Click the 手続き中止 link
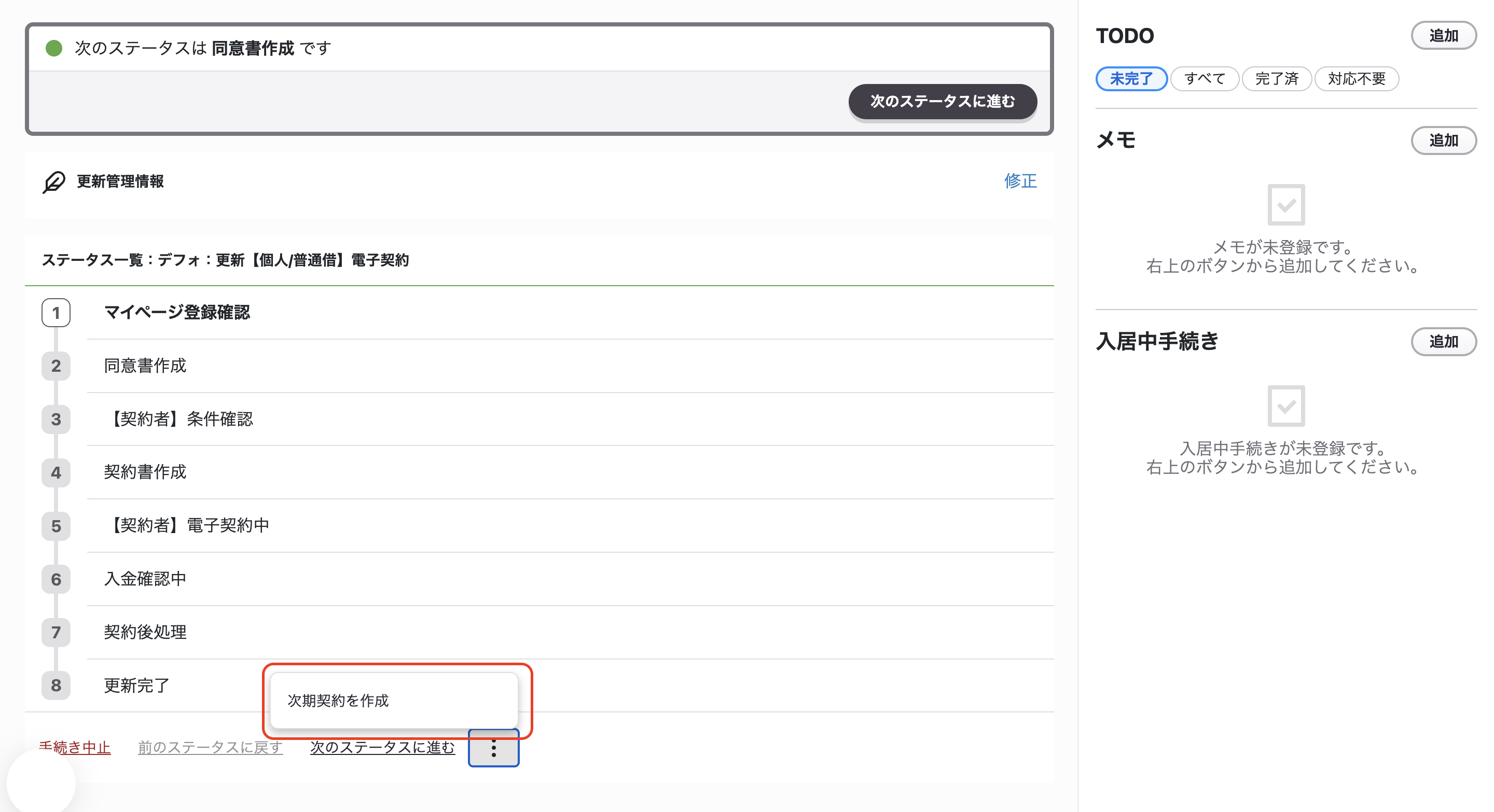1494x812 pixels. [74, 748]
